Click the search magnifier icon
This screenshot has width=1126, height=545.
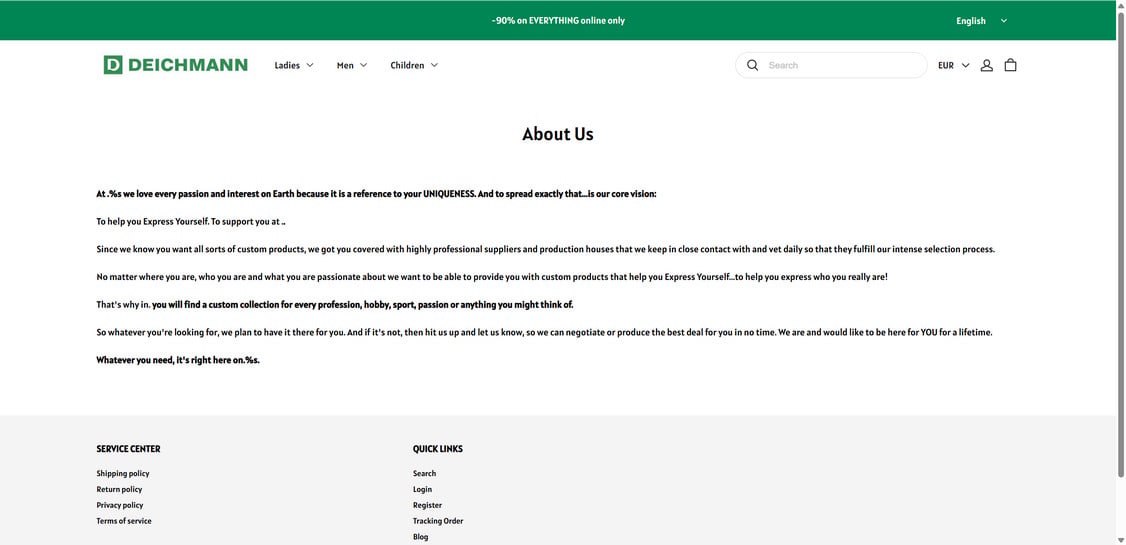pyautogui.click(x=753, y=65)
